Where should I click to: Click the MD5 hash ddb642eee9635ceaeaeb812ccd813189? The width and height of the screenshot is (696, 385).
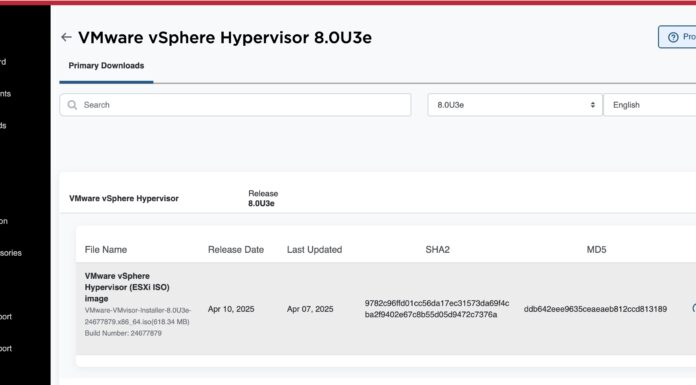point(595,309)
